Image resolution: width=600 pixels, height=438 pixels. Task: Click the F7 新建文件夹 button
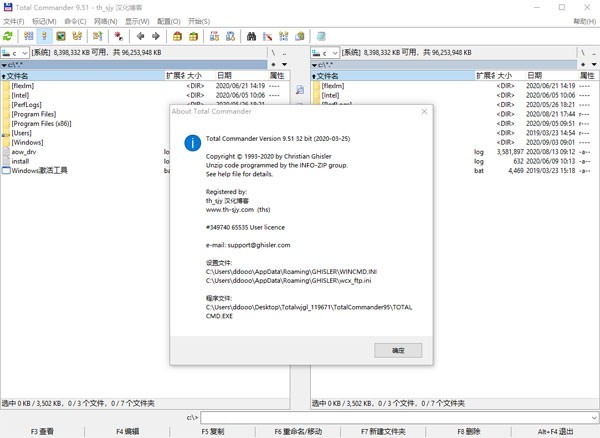point(383,431)
